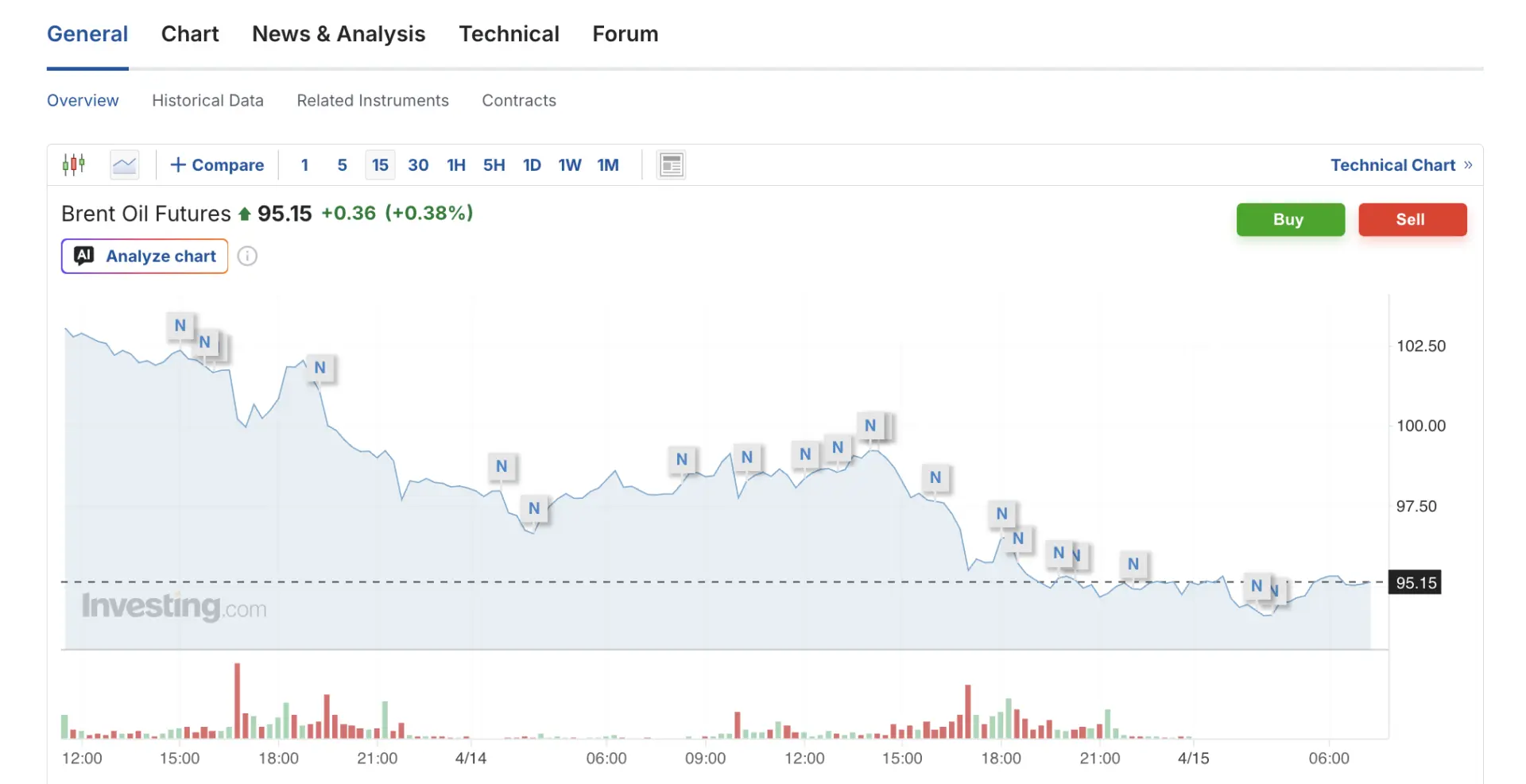The height and width of the screenshot is (784, 1526).
Task: Select the area chart type icon
Action: (125, 164)
